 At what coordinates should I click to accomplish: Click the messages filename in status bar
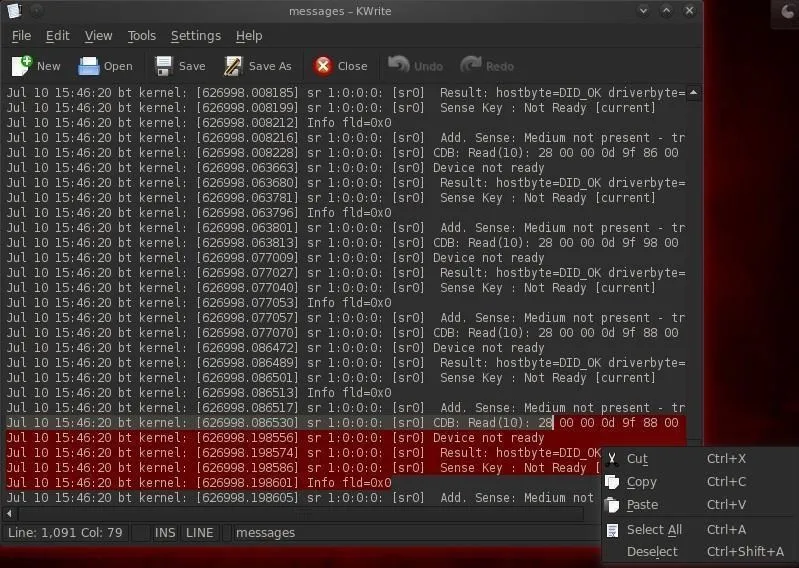[265, 533]
